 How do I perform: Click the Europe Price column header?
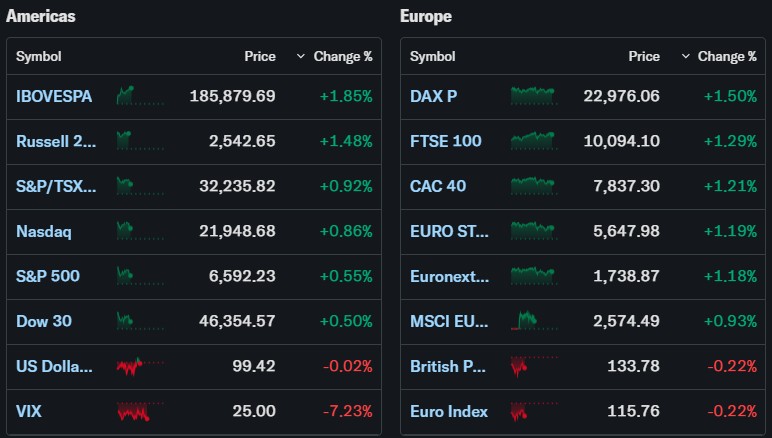(644, 57)
